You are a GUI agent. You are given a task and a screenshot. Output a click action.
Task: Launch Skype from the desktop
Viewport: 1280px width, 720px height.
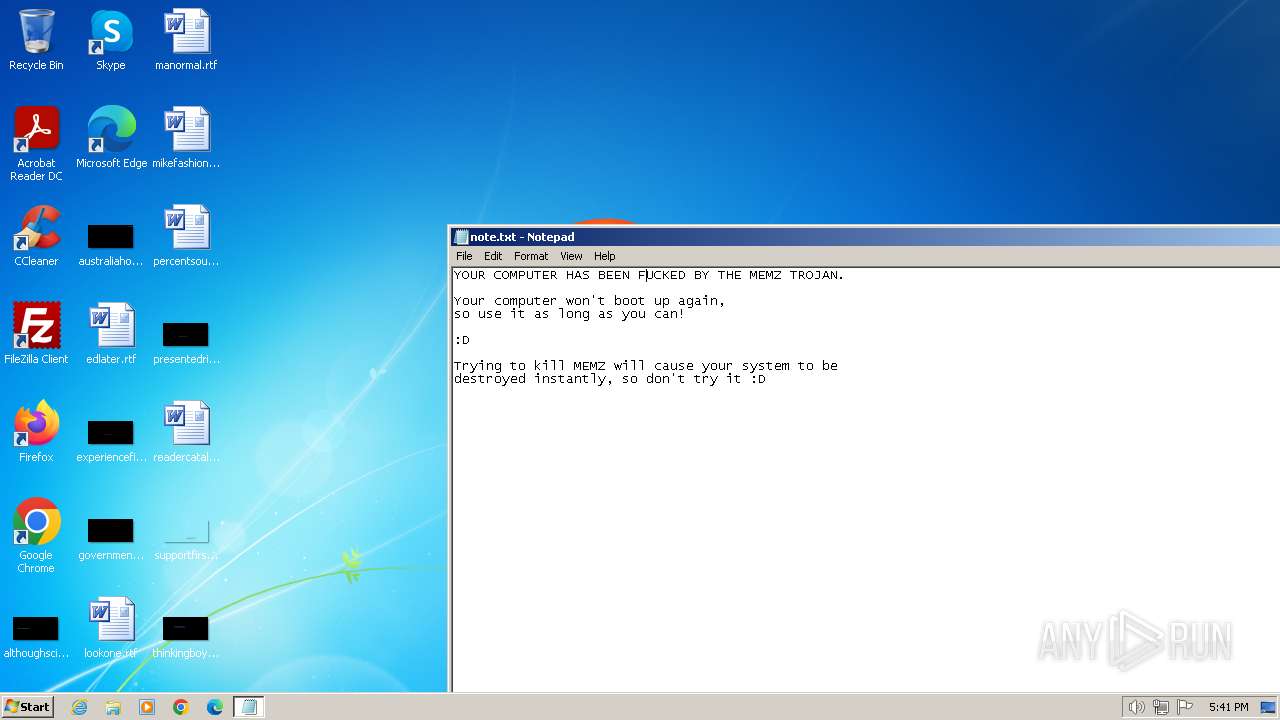pyautogui.click(x=111, y=40)
